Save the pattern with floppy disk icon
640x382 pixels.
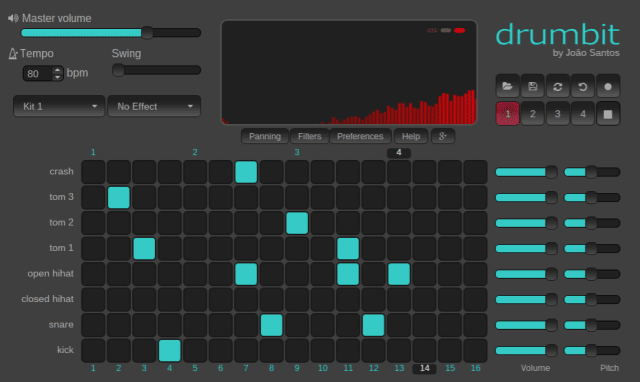pos(533,86)
